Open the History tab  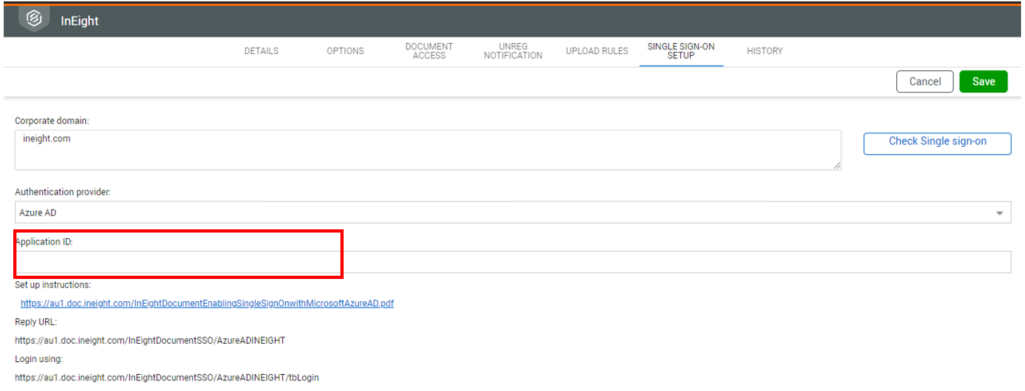point(765,51)
